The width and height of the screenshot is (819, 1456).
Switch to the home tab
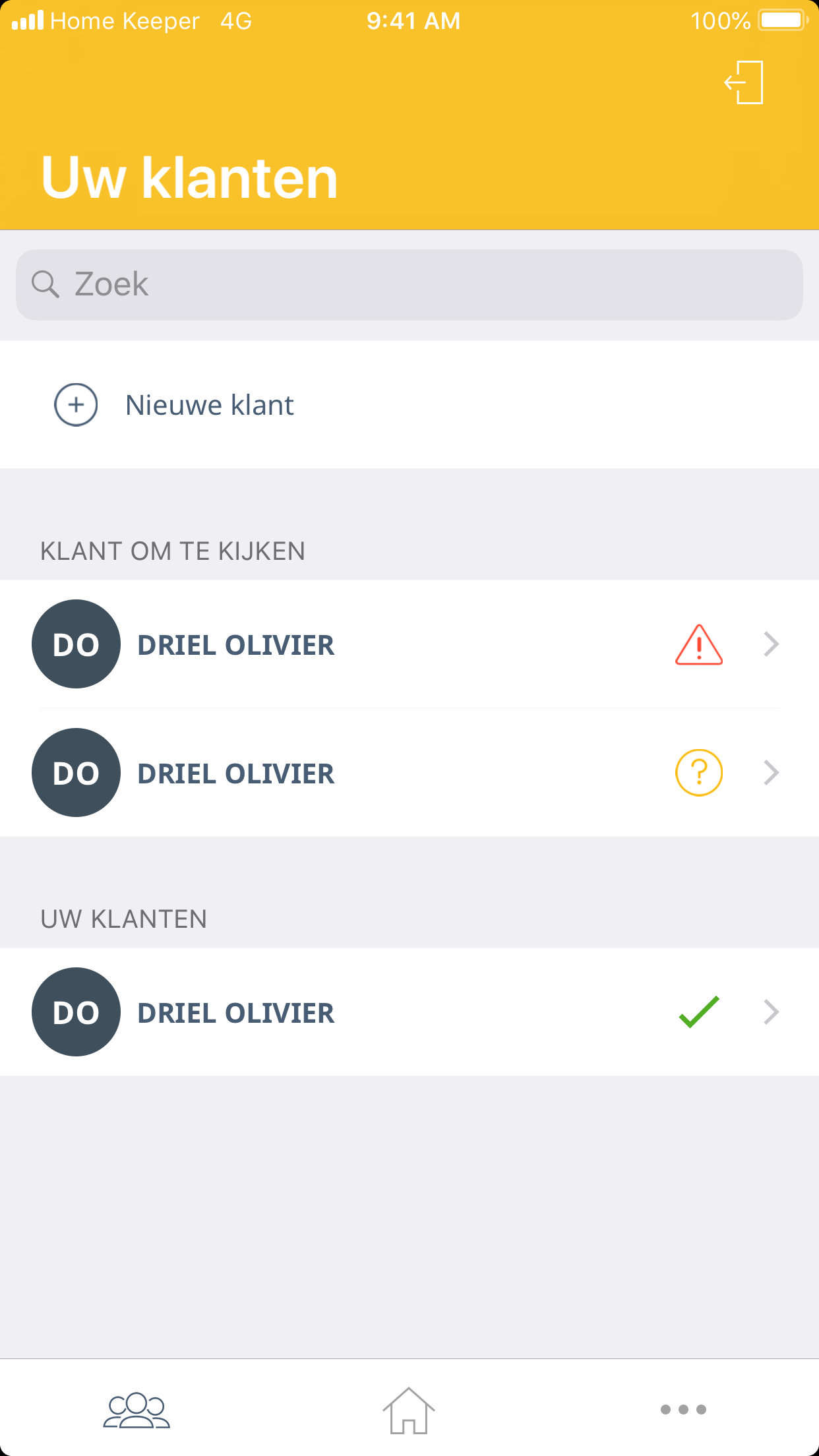[x=409, y=1410]
